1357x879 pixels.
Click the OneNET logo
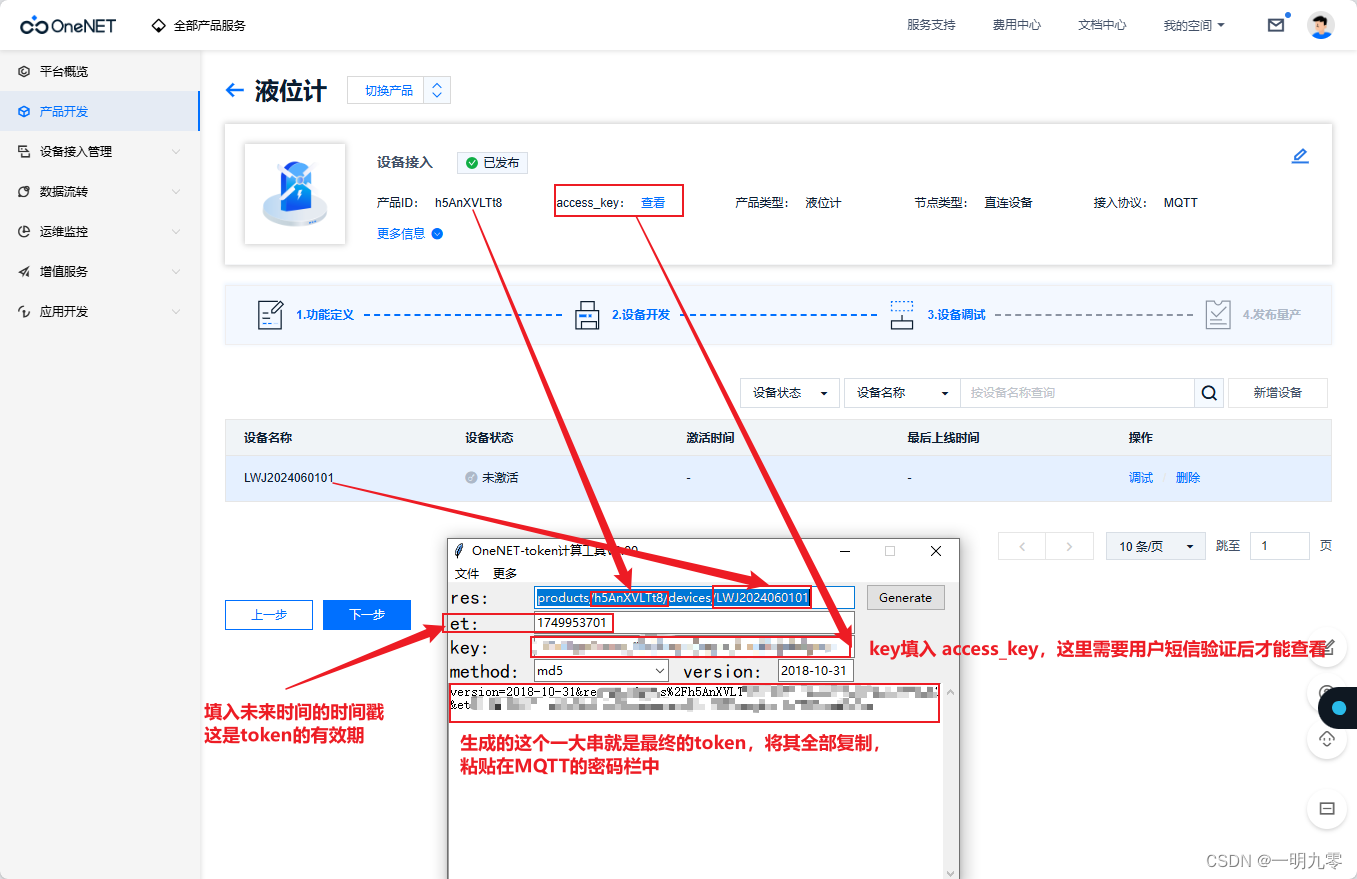(x=68, y=25)
